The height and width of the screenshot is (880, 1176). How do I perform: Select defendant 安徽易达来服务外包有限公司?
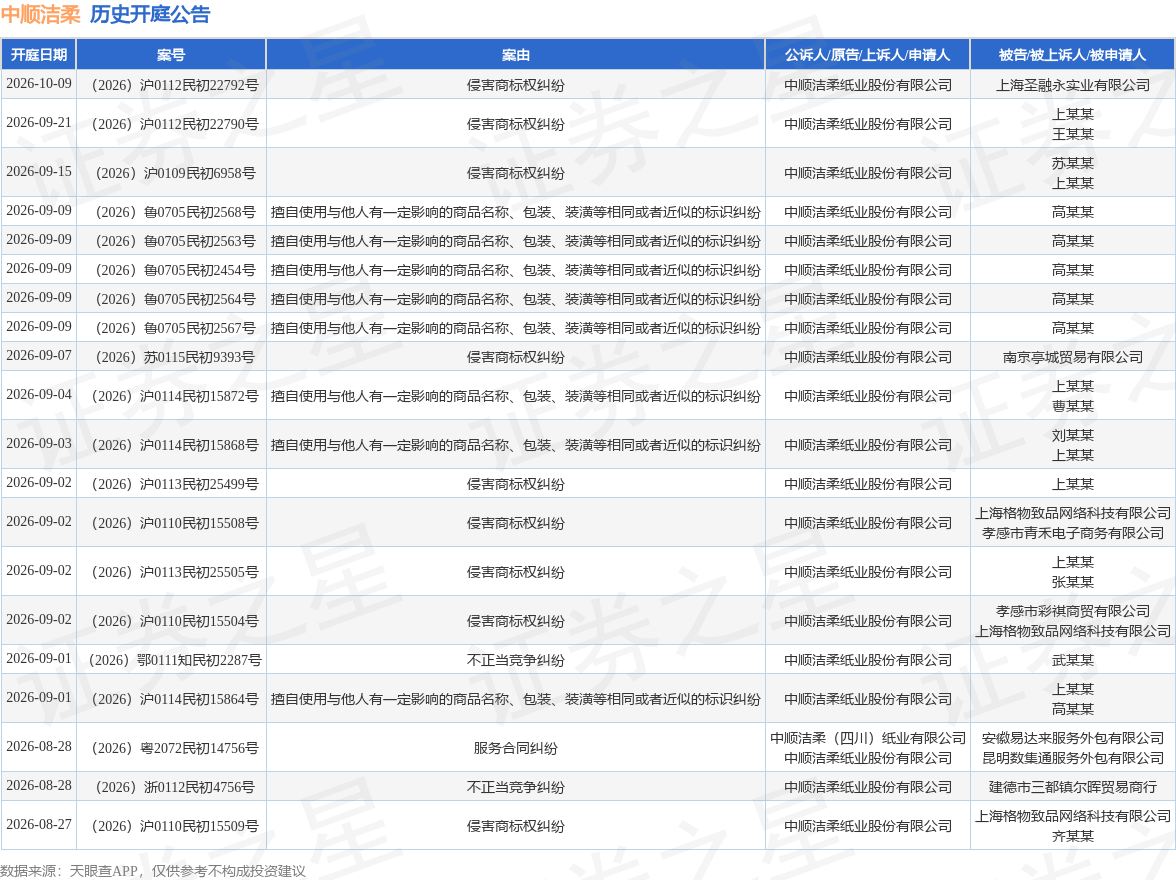click(1072, 738)
